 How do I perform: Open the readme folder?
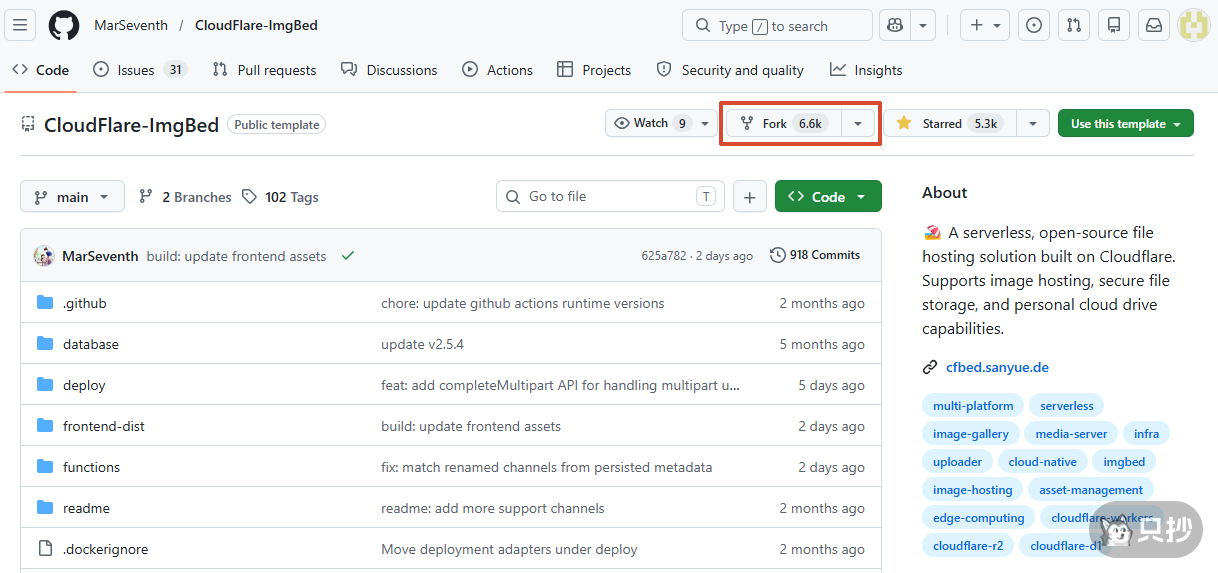pyautogui.click(x=86, y=508)
